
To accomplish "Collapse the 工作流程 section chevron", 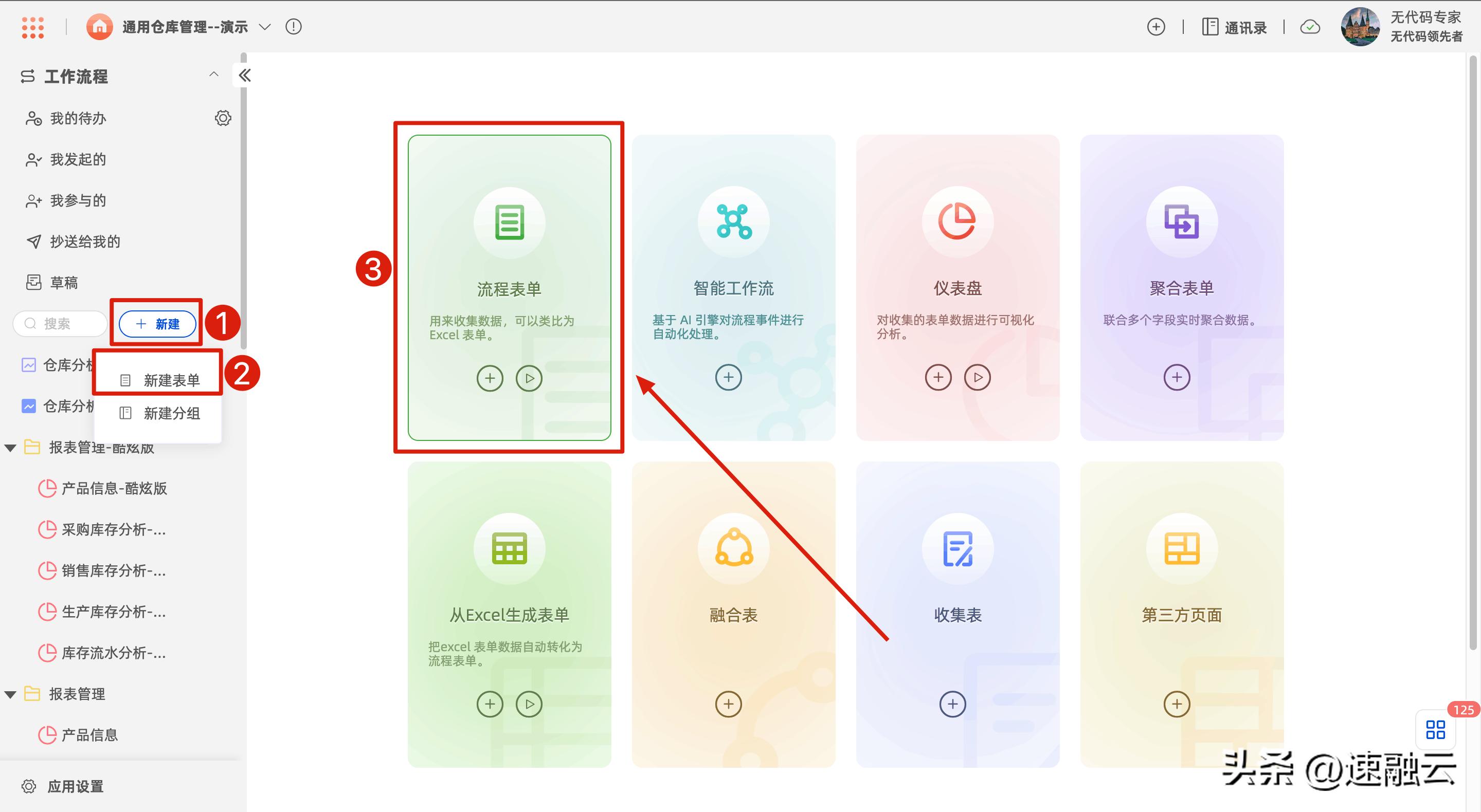I will coord(214,75).
